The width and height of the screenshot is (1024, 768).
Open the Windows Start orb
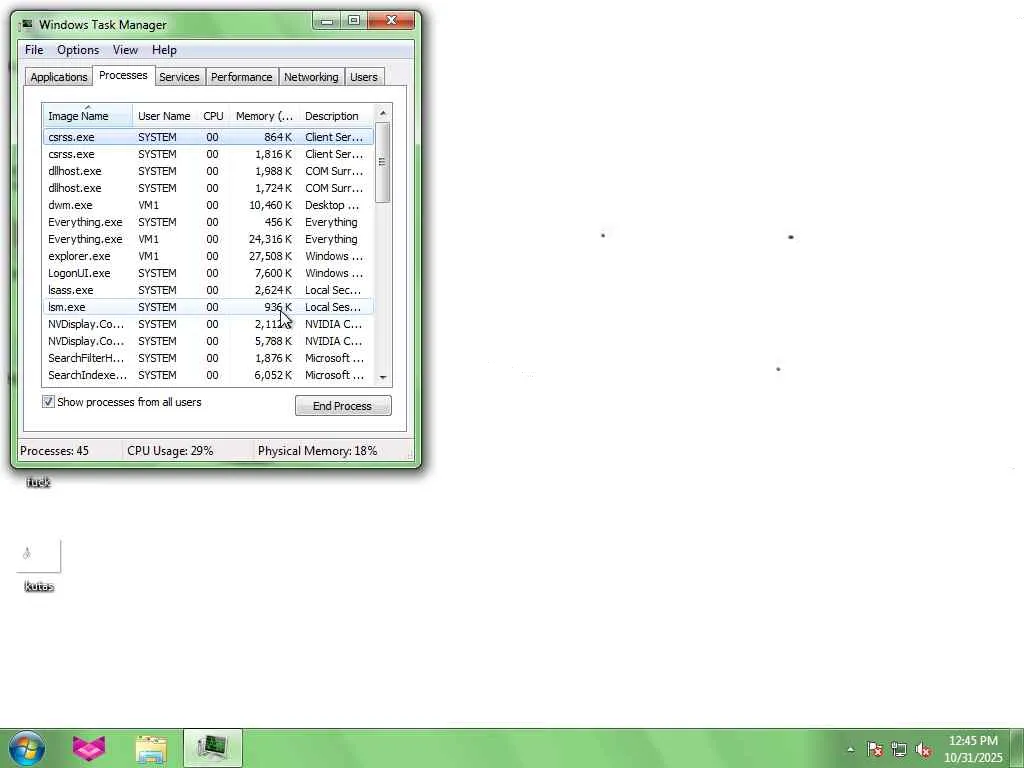click(x=27, y=748)
